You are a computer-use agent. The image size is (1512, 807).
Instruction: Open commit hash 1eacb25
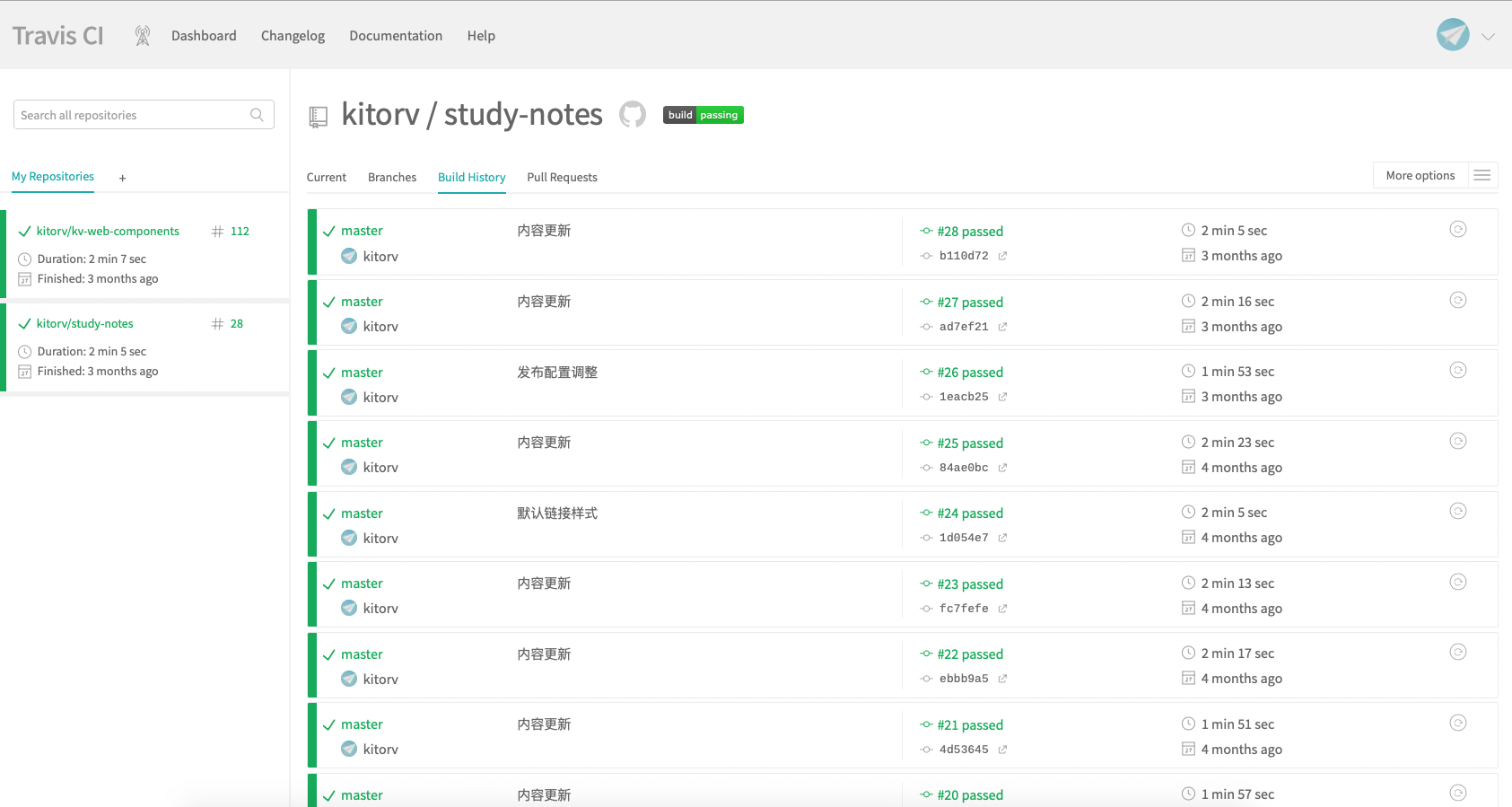(964, 397)
